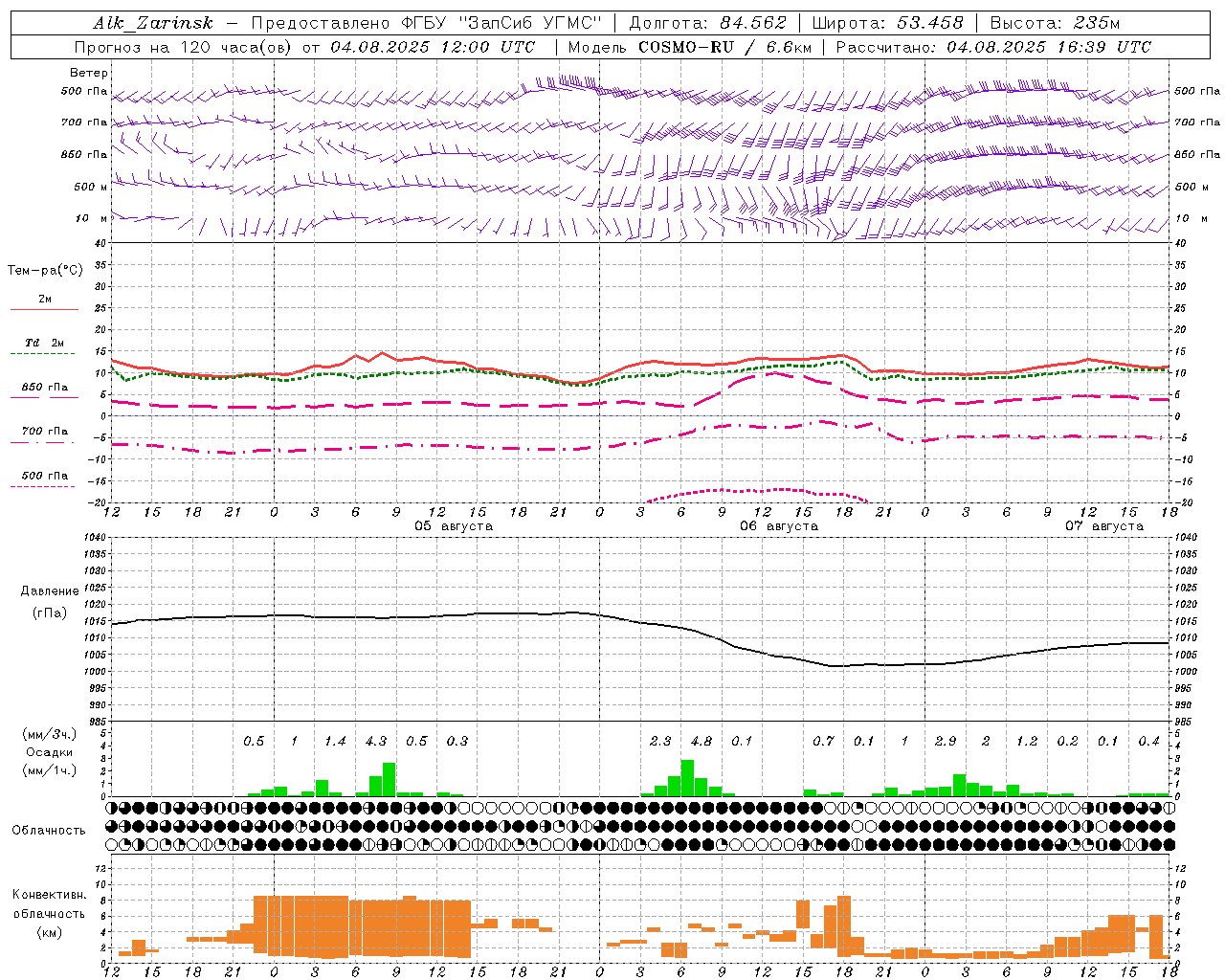Click the precipitation total 0.2

point(1067,741)
